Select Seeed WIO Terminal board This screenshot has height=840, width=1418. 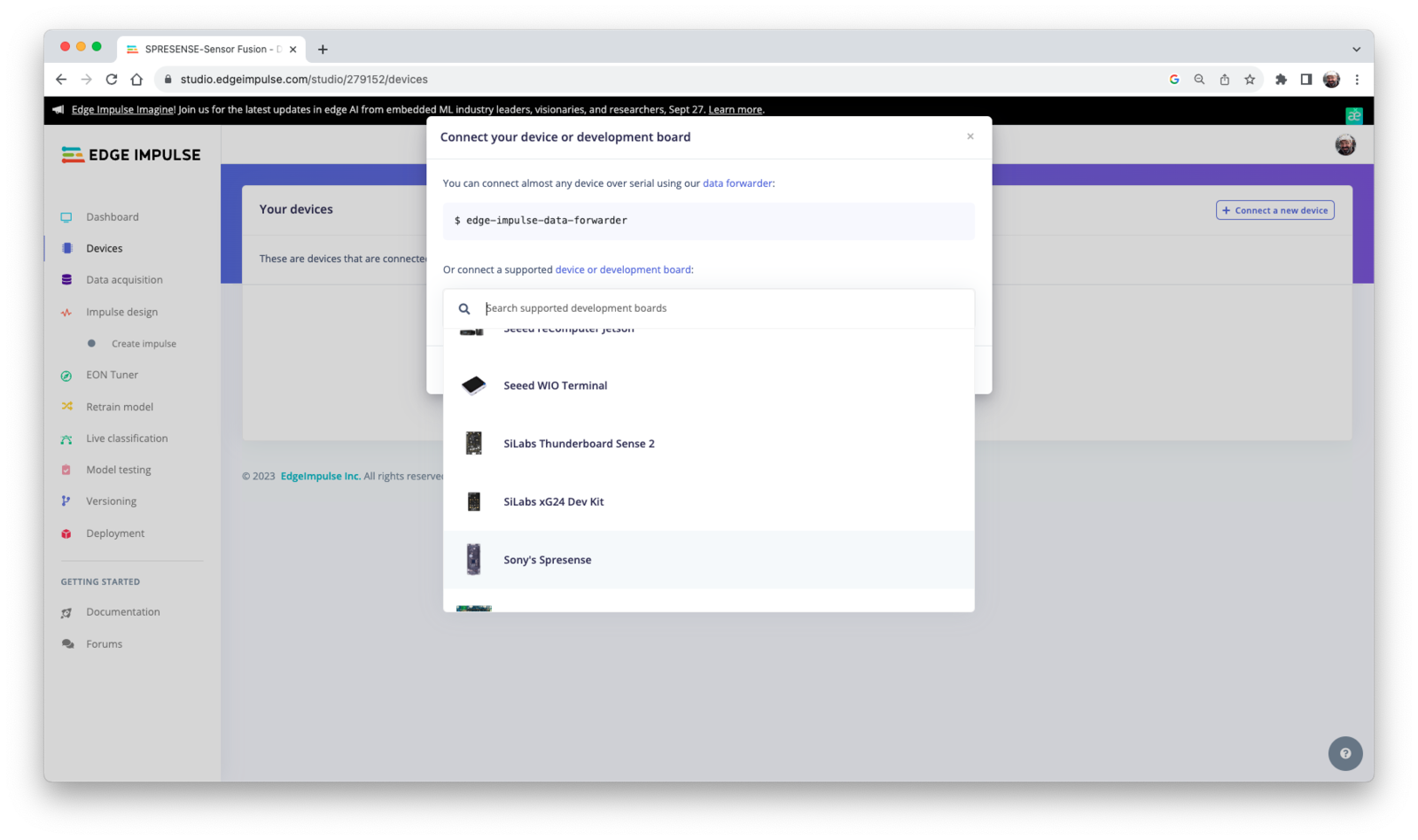(x=709, y=385)
